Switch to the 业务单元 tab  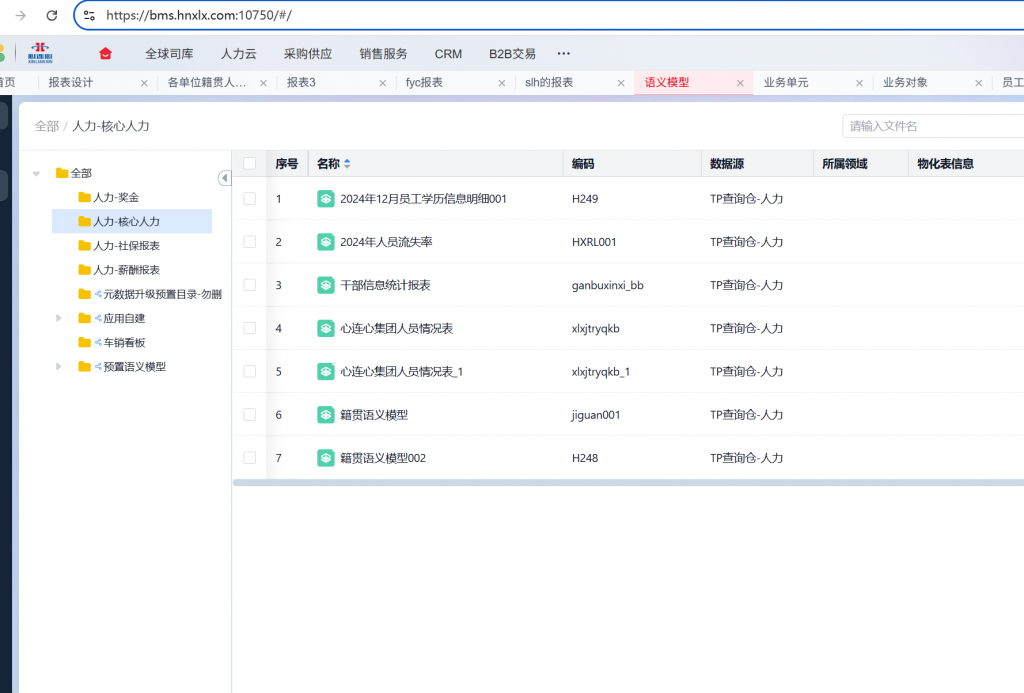[786, 83]
